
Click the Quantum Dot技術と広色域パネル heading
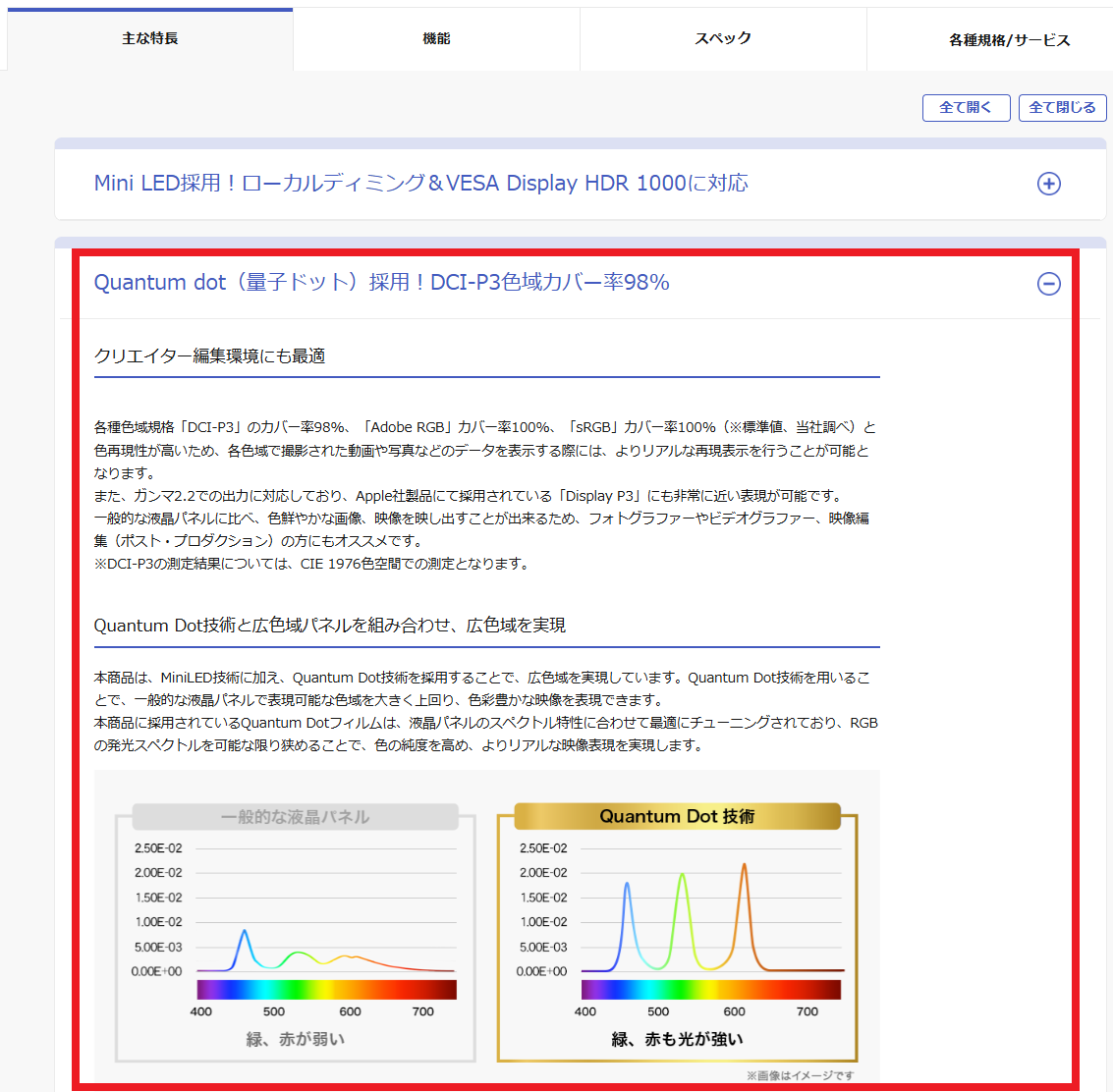(x=329, y=626)
